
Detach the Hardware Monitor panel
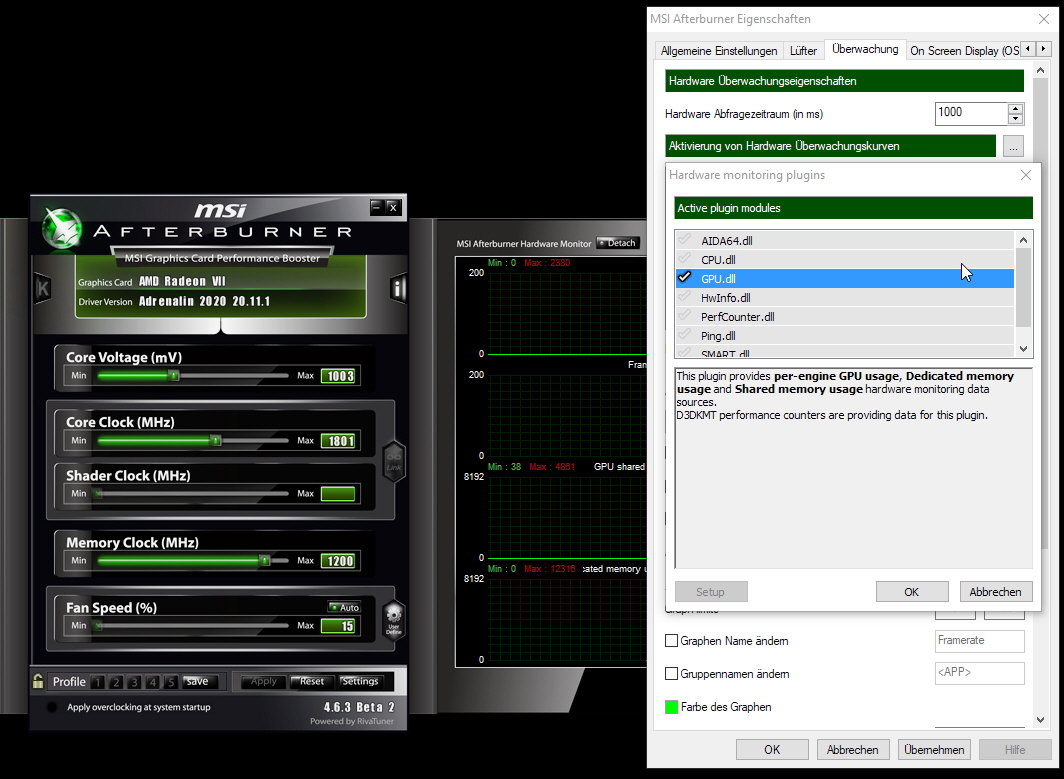tap(618, 243)
